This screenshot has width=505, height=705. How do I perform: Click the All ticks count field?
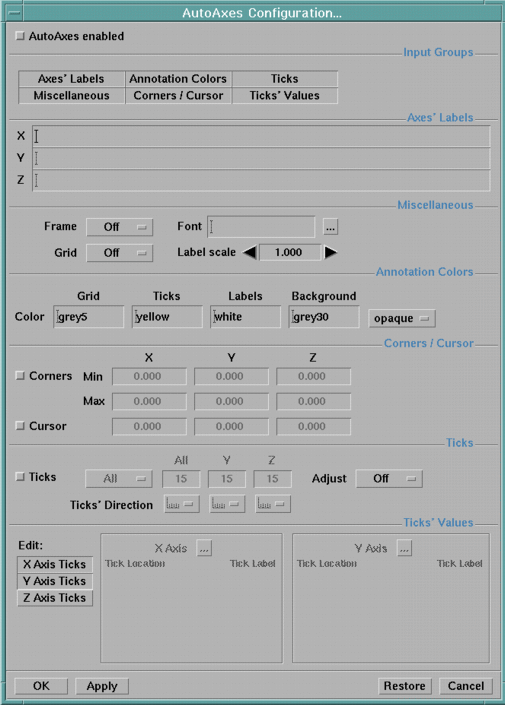[181, 479]
